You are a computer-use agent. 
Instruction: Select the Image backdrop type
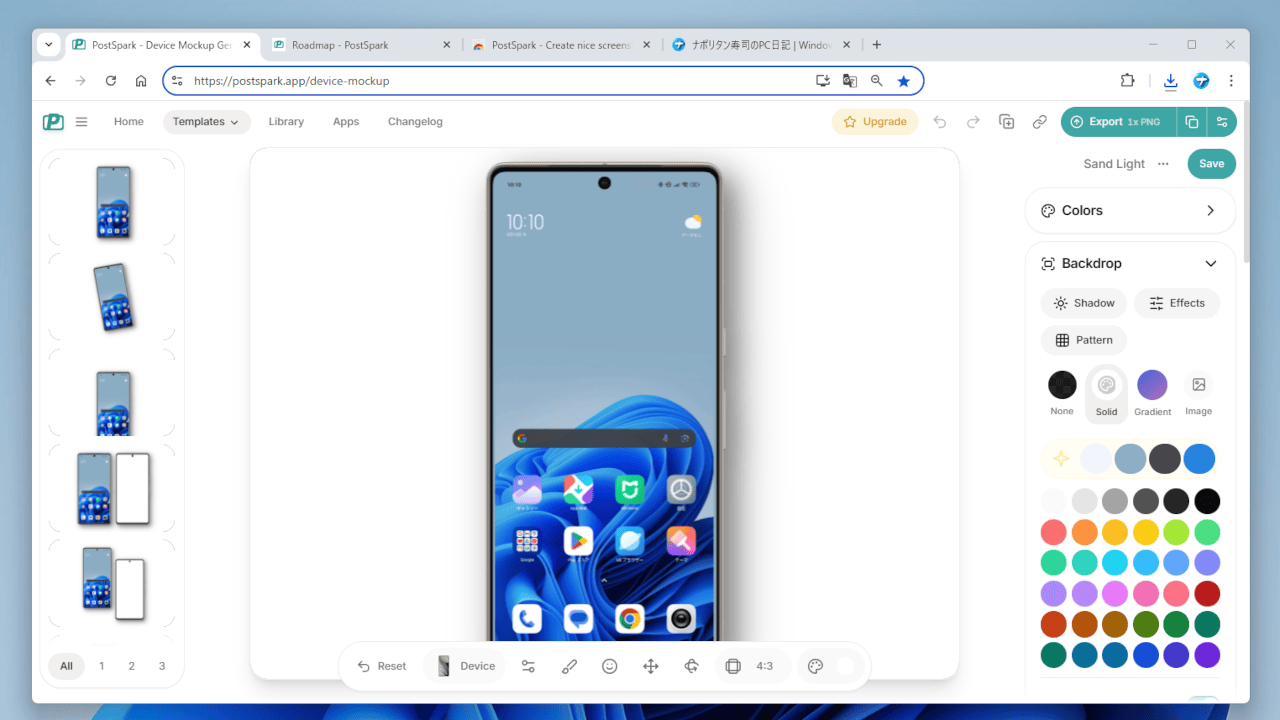[x=1198, y=393]
